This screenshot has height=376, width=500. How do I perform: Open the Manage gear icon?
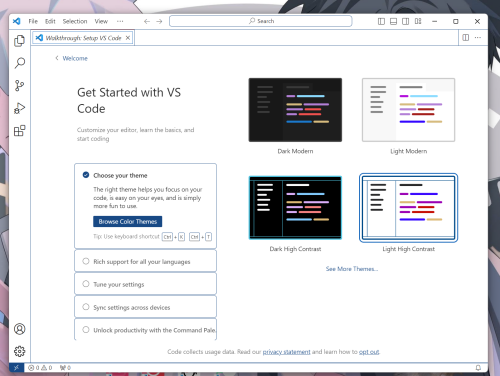click(19, 351)
